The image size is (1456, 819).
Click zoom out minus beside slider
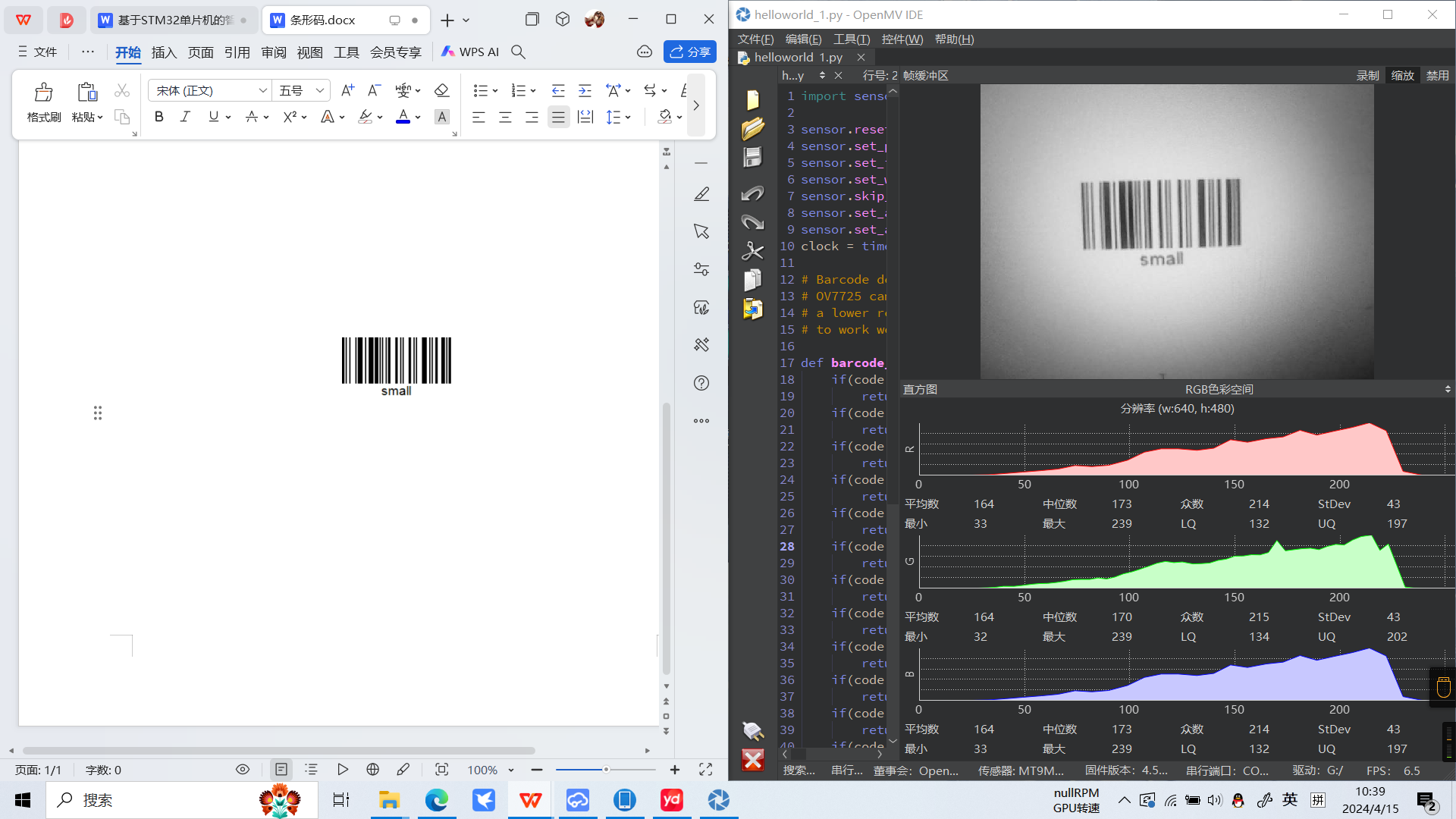(x=537, y=770)
